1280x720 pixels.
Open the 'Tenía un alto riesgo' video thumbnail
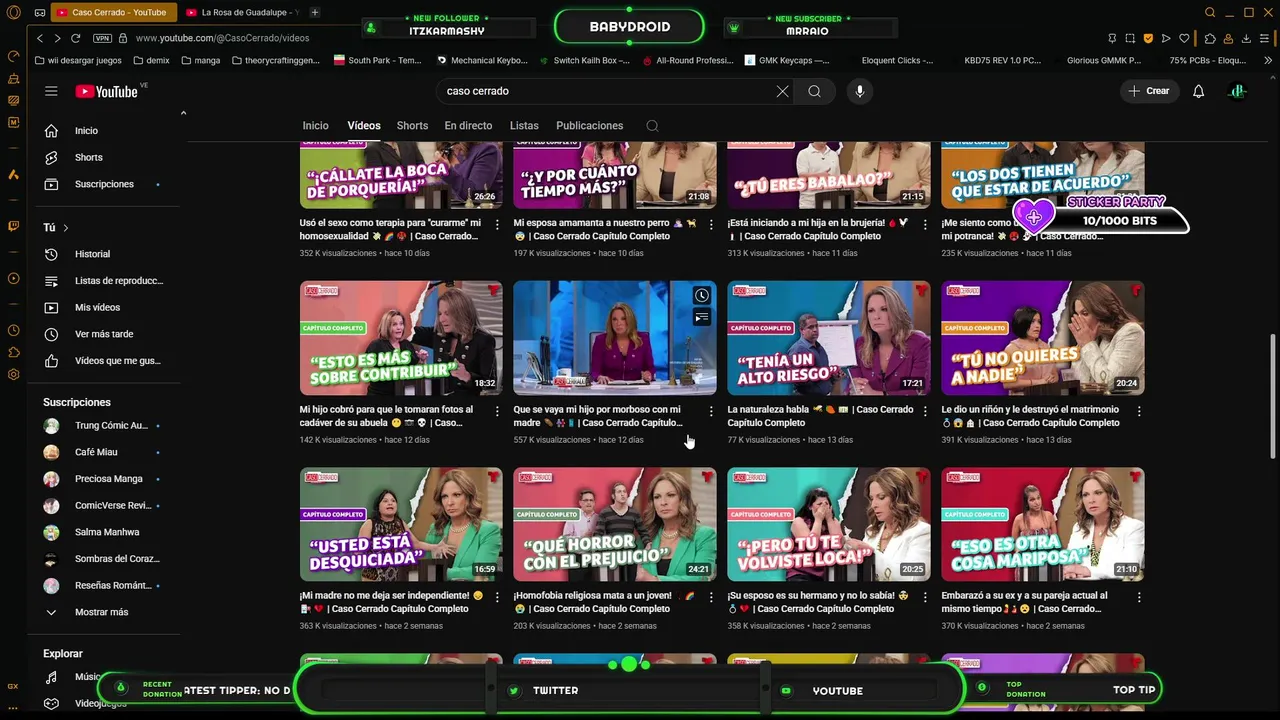[829, 338]
